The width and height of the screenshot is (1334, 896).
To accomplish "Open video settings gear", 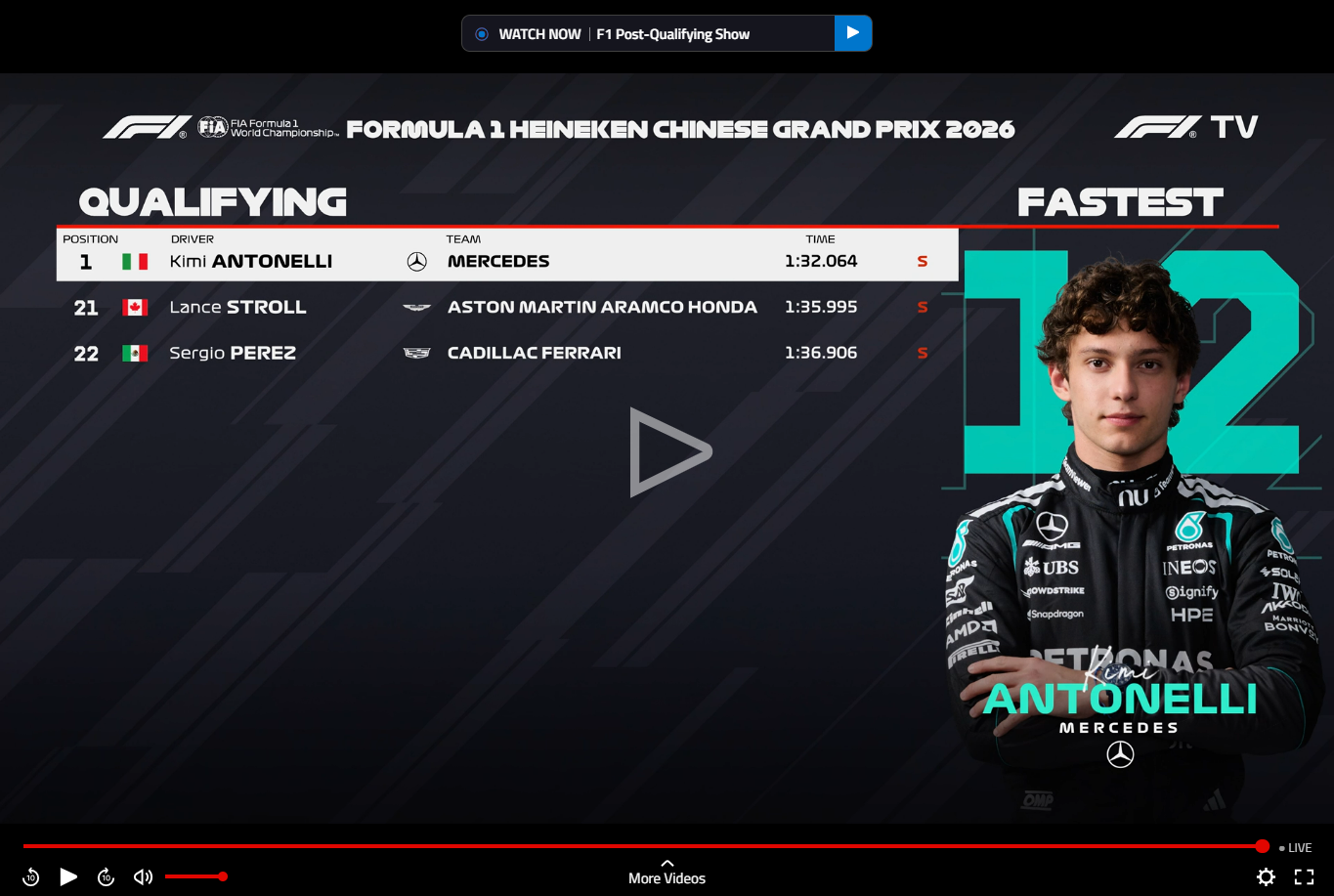I will tap(1266, 876).
